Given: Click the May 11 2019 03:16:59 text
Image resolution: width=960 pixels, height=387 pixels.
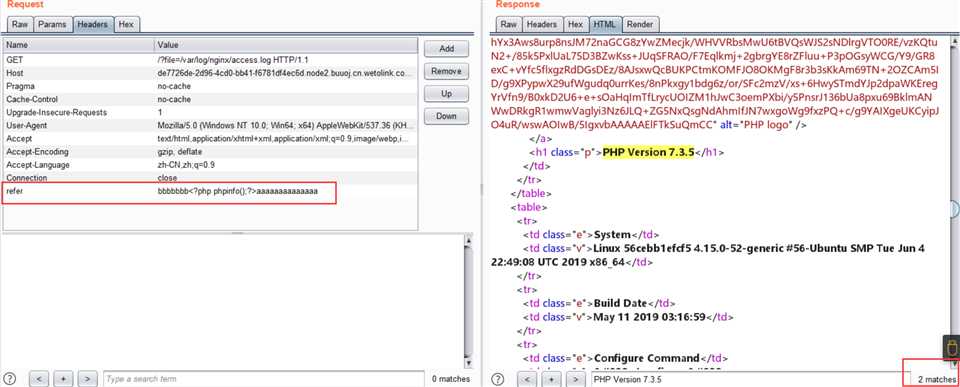Looking at the screenshot, I should tap(651, 317).
